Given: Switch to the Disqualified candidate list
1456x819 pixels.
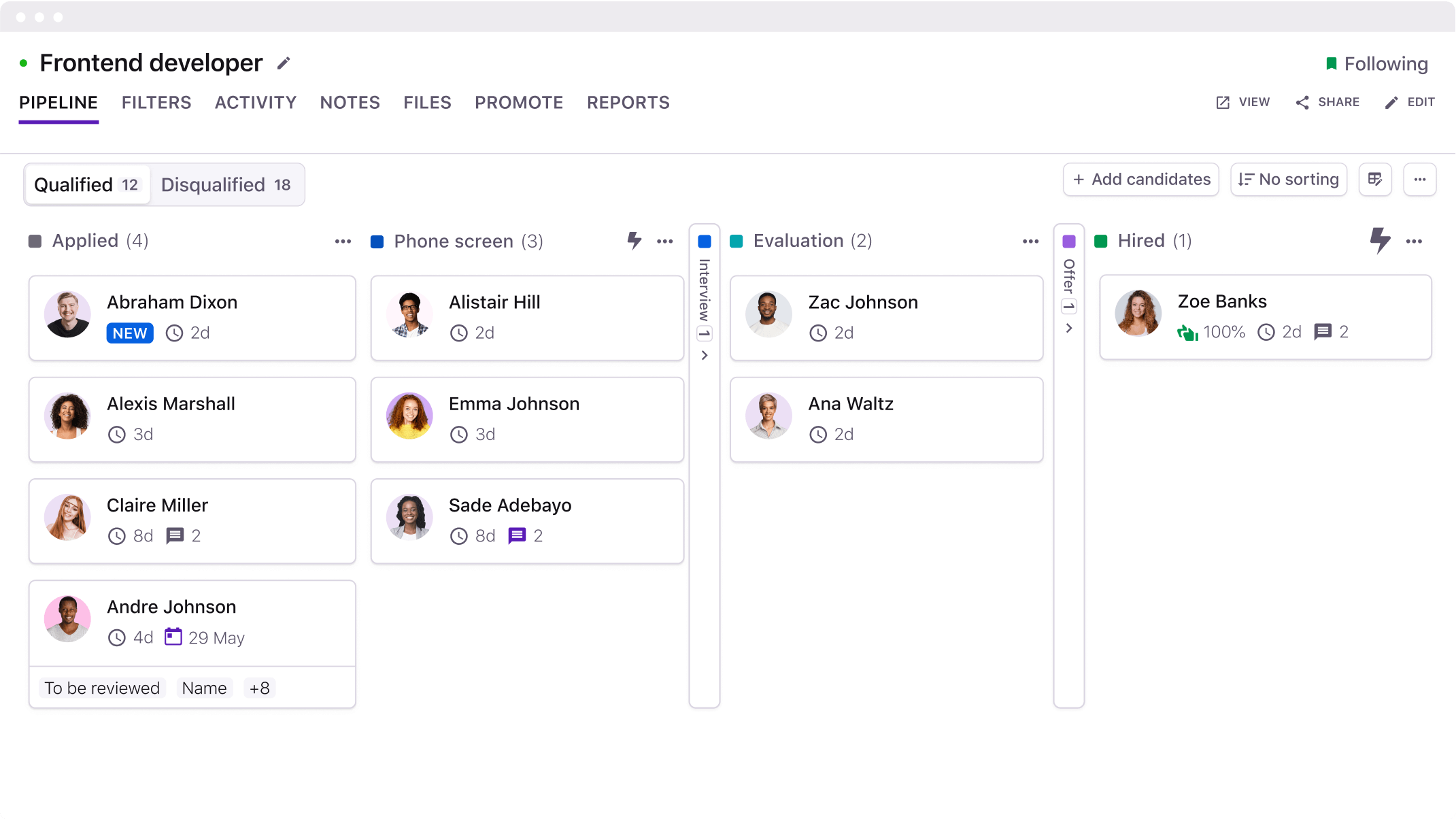Looking at the screenshot, I should tap(227, 184).
